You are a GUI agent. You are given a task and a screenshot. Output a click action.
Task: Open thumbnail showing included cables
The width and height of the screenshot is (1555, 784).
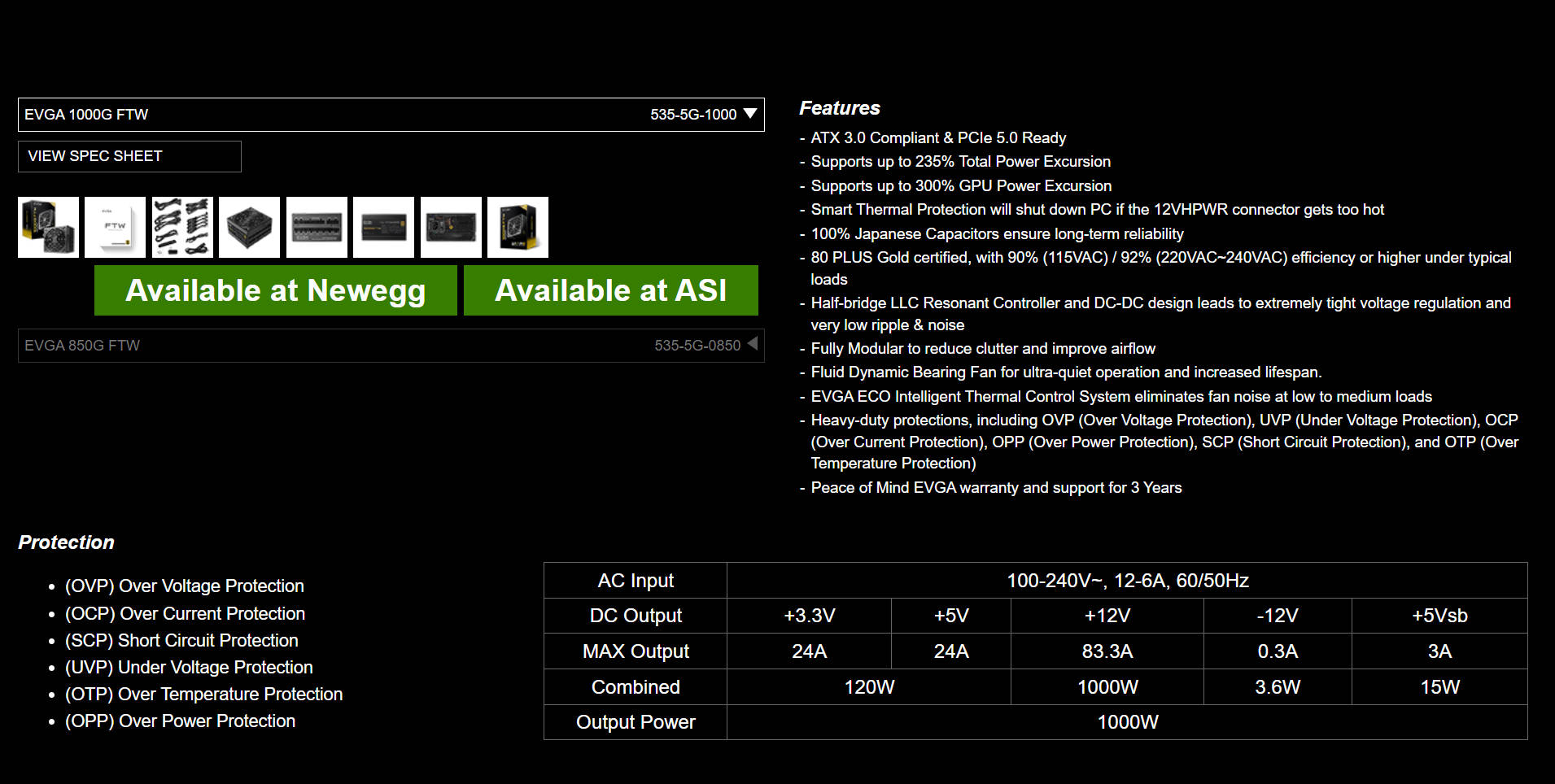pyautogui.click(x=182, y=227)
